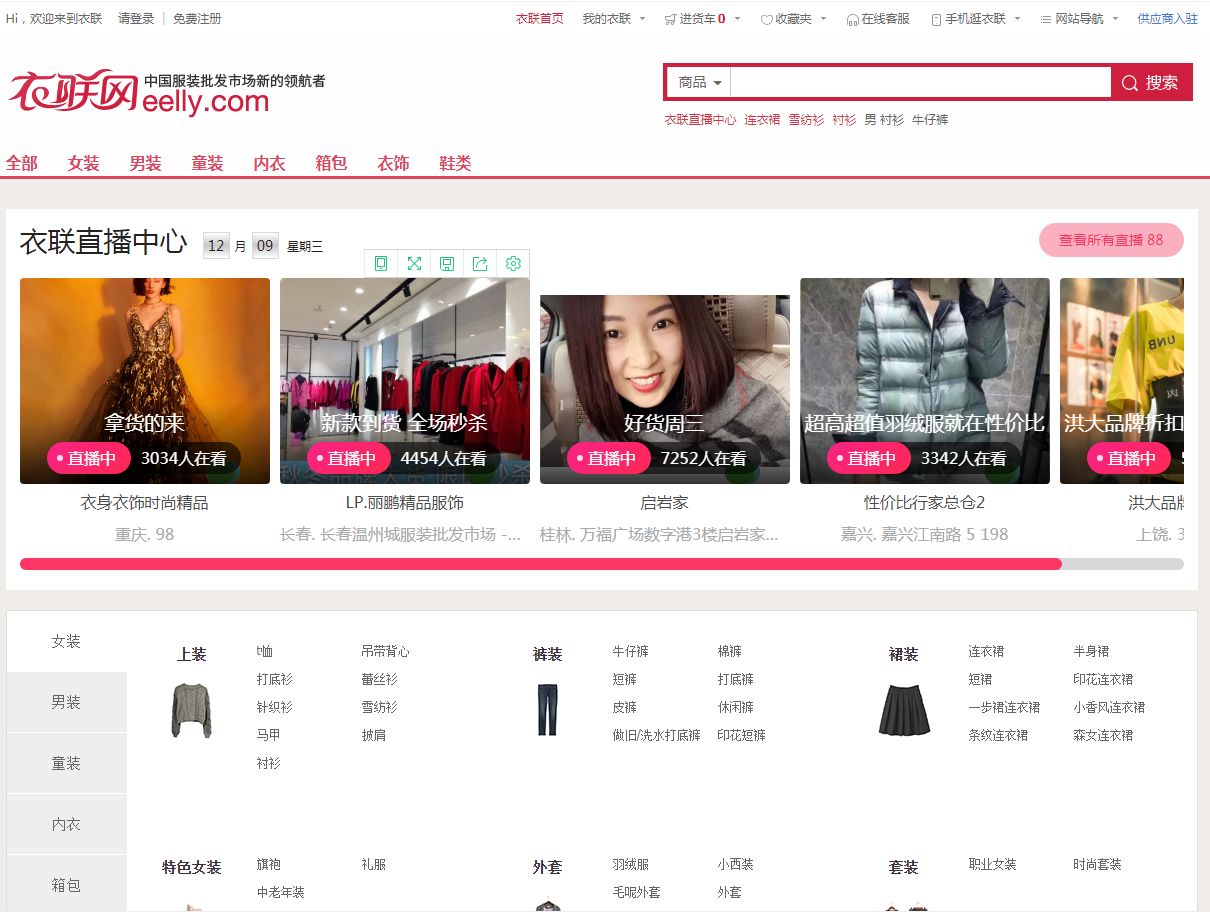
Task: Open the green gear settings icon
Action: (x=513, y=264)
